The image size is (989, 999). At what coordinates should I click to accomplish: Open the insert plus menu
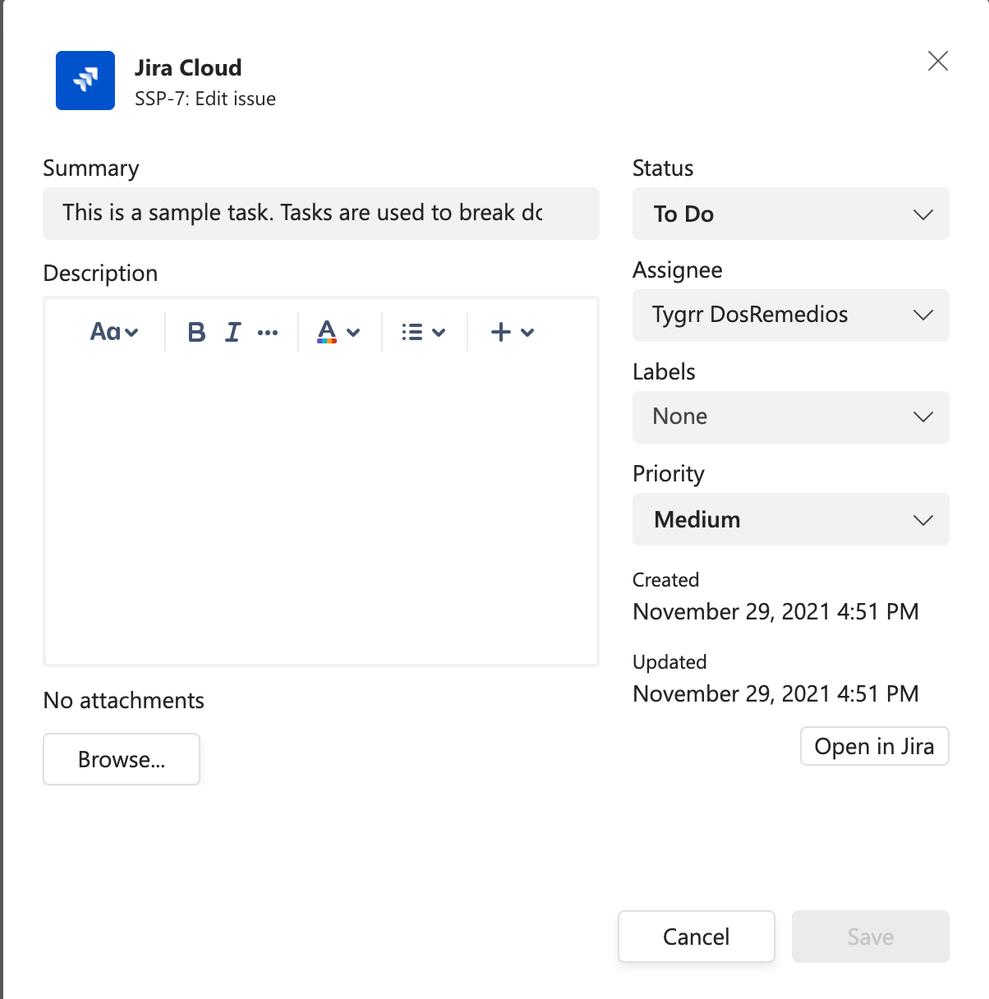point(512,332)
